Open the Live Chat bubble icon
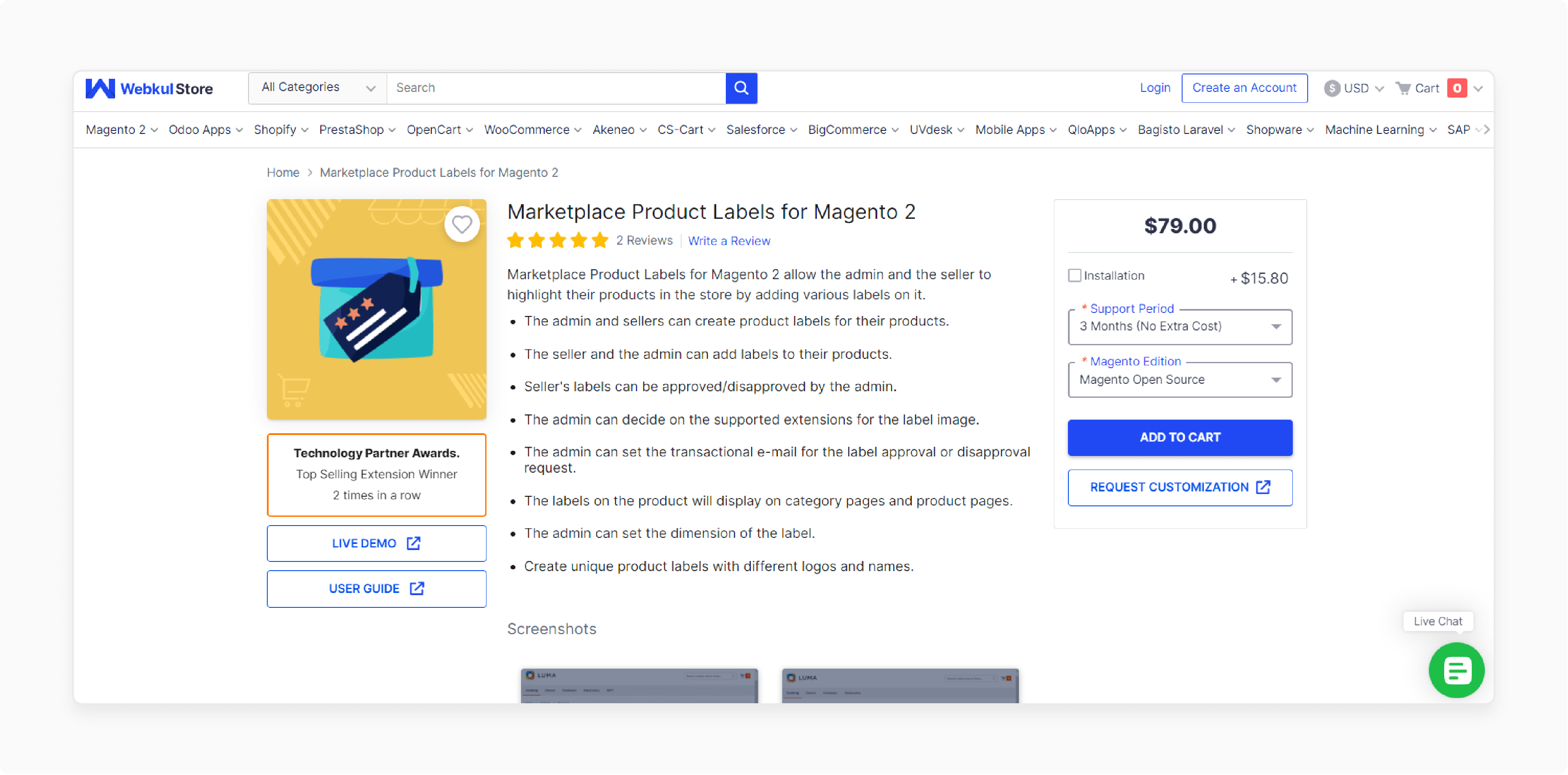1568x775 pixels. click(x=1456, y=670)
